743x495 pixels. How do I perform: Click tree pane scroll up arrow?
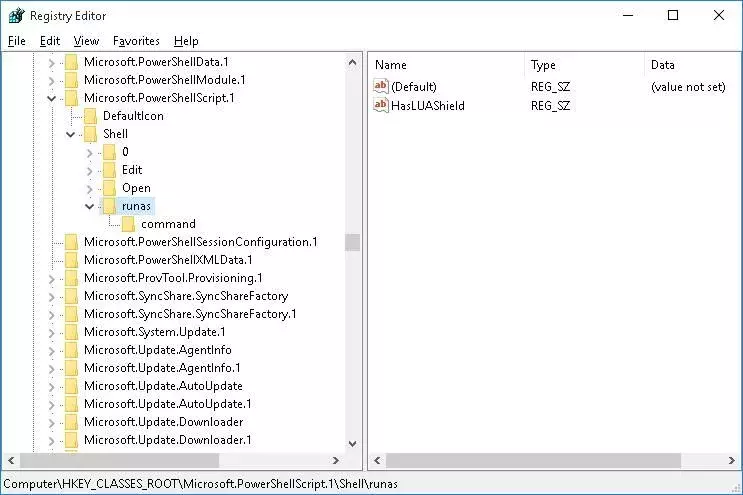coord(352,62)
